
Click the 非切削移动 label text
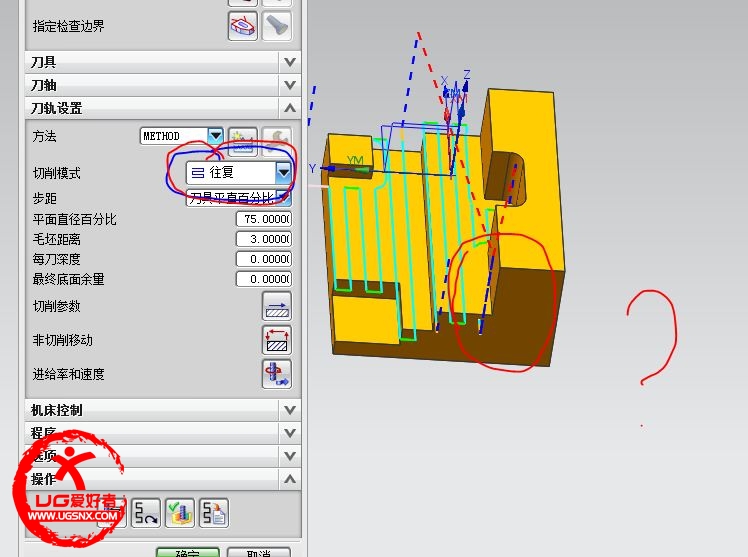coord(62,340)
